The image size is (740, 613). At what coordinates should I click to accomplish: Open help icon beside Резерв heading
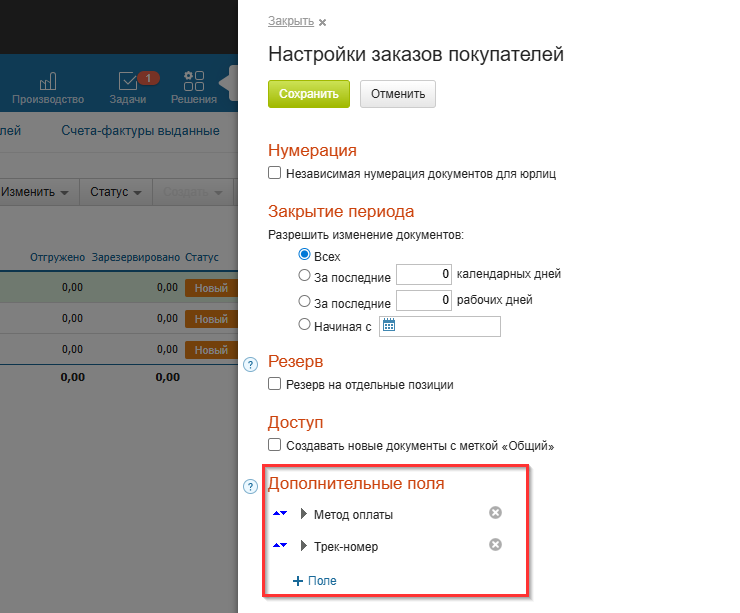click(x=251, y=364)
